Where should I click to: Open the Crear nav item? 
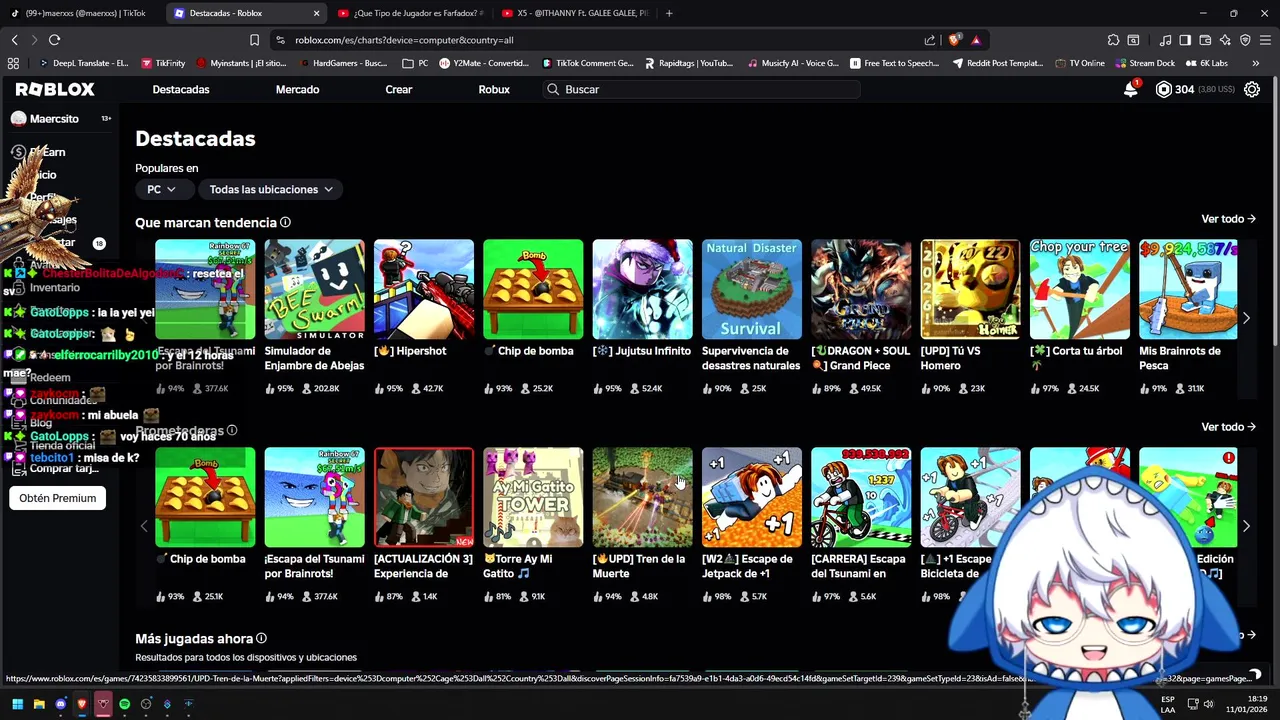399,89
